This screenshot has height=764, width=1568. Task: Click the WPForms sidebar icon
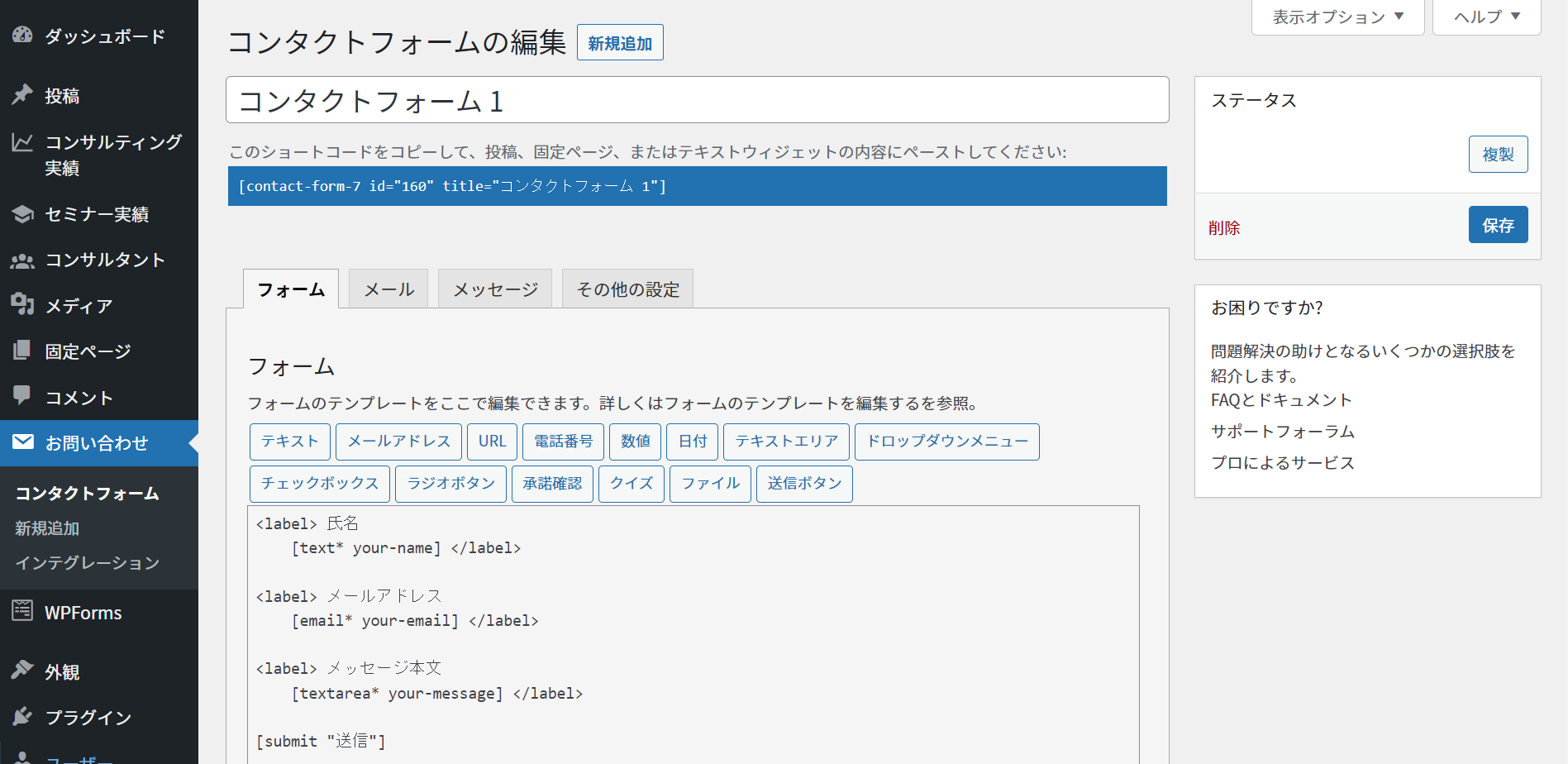point(21,612)
